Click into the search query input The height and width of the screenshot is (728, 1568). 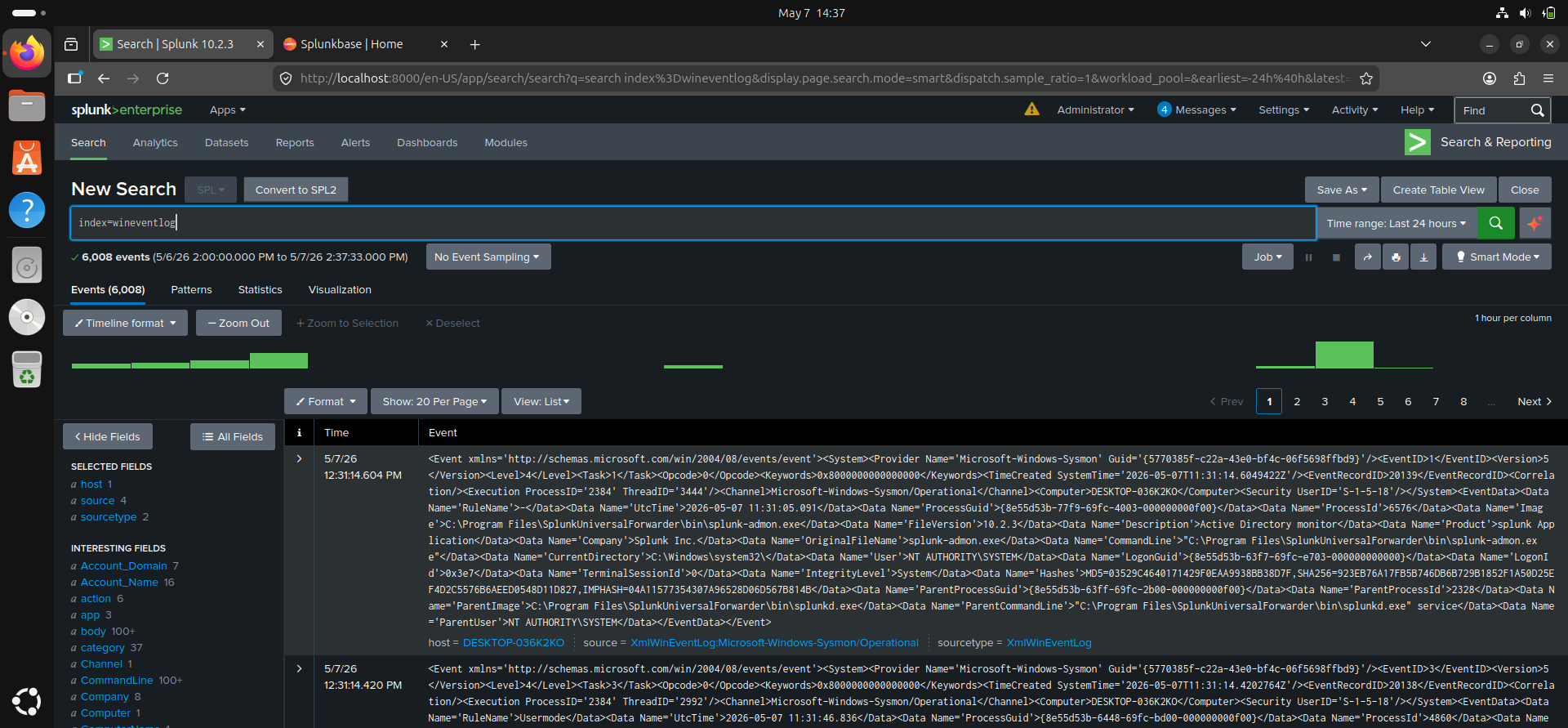coord(693,223)
